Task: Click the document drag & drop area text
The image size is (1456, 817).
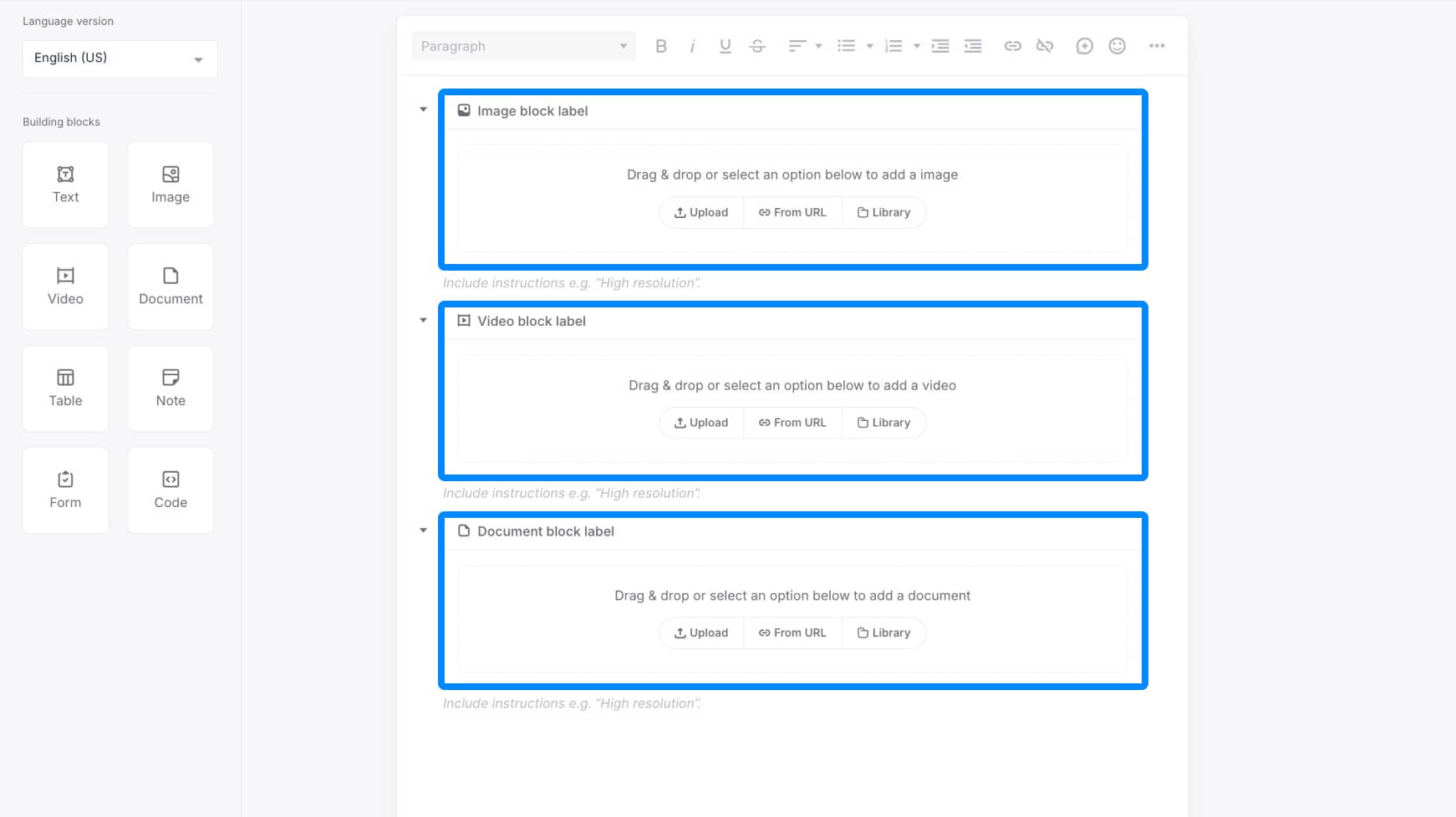Action: [x=792, y=596]
